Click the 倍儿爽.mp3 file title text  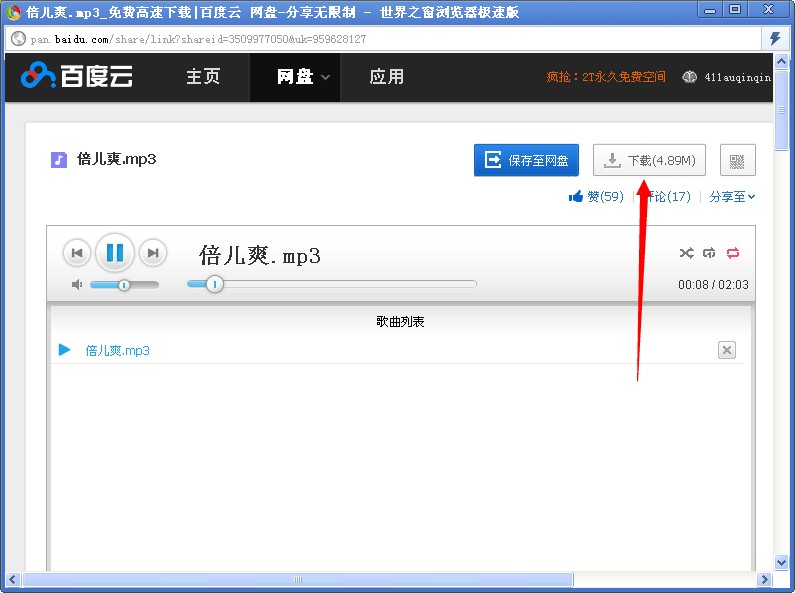[x=116, y=159]
